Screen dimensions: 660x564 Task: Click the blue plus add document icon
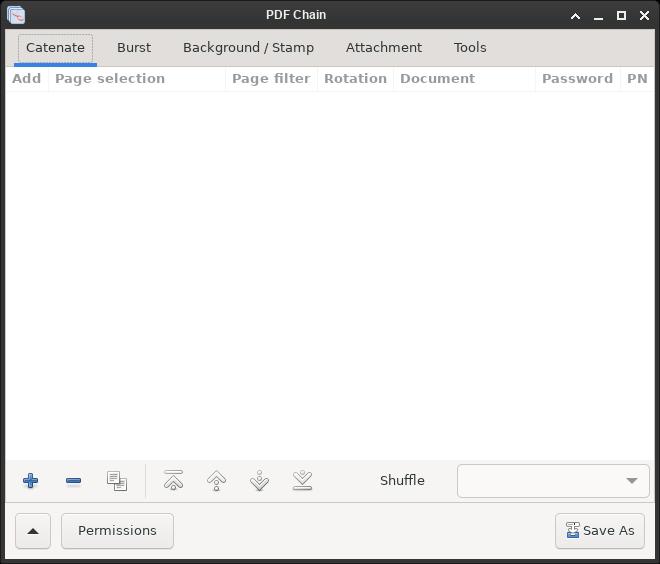(x=30, y=480)
